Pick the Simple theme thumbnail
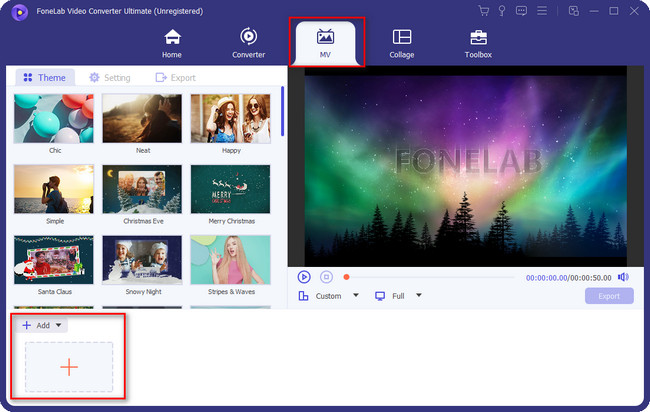 coord(54,189)
